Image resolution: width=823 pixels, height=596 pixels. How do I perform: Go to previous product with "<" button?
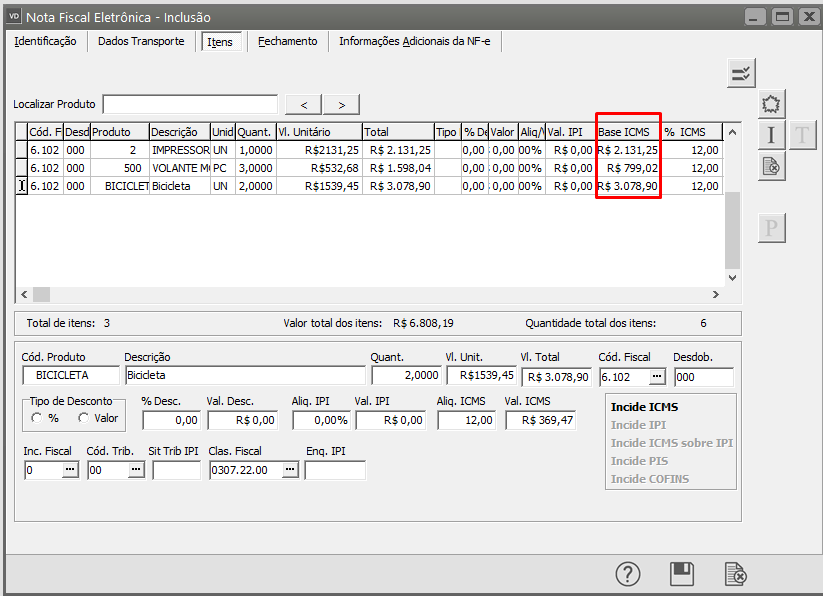(x=303, y=104)
